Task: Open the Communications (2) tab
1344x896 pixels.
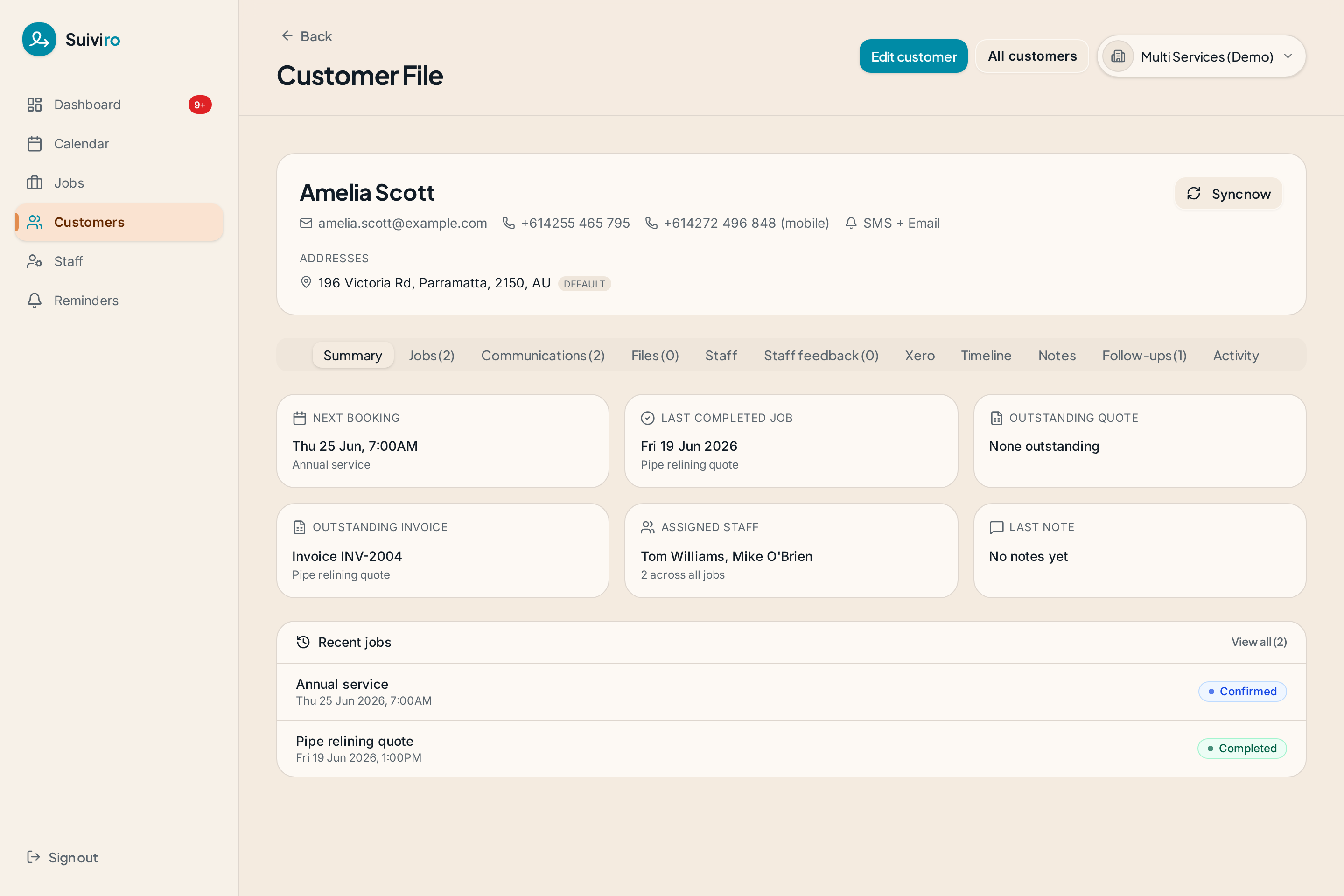Action: click(543, 356)
